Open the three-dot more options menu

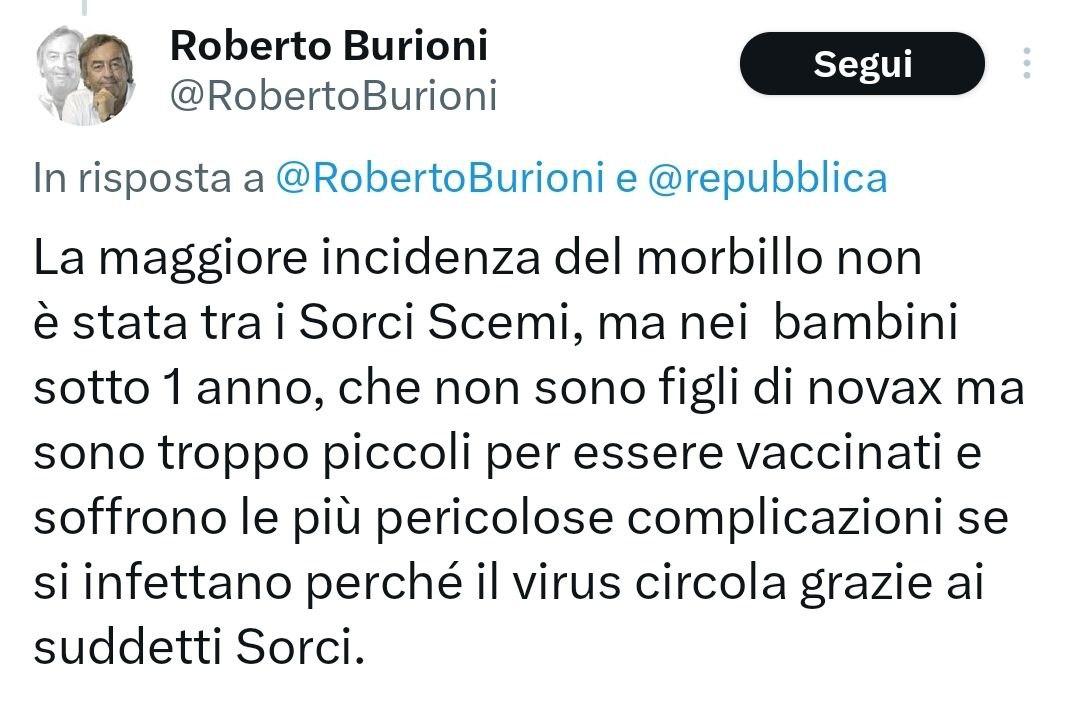pyautogui.click(x=1027, y=64)
